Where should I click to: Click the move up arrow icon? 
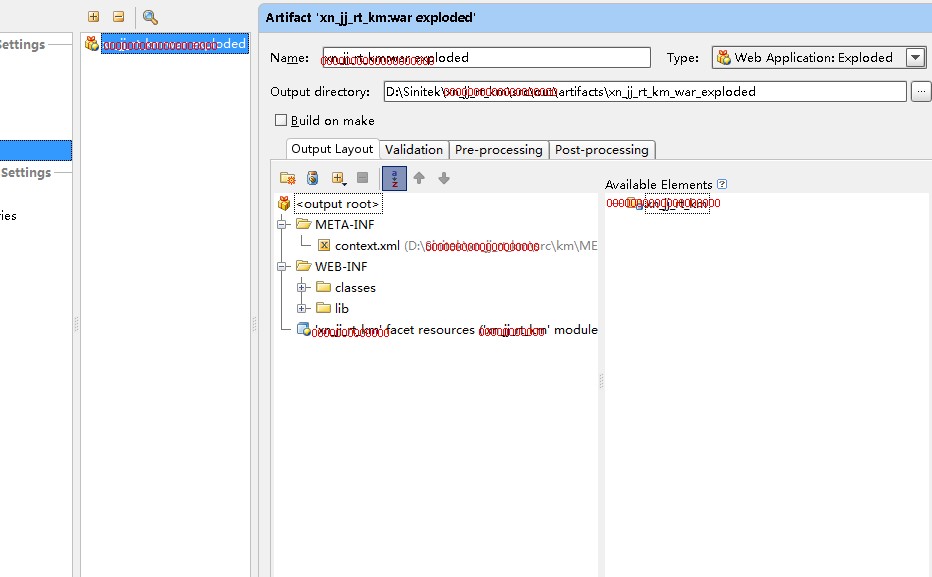coord(419,178)
